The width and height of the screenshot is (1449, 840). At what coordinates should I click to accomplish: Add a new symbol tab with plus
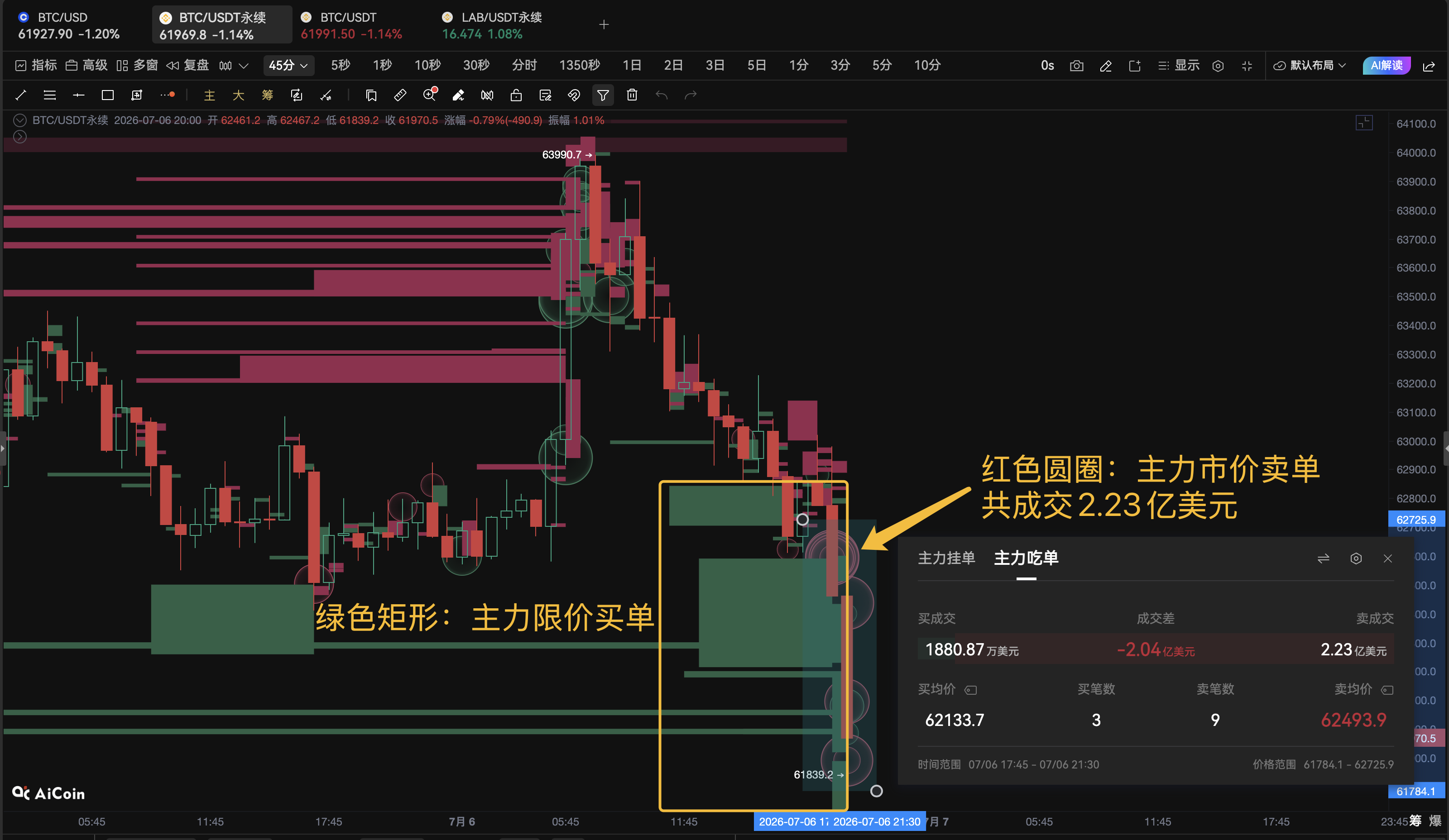pyautogui.click(x=604, y=25)
